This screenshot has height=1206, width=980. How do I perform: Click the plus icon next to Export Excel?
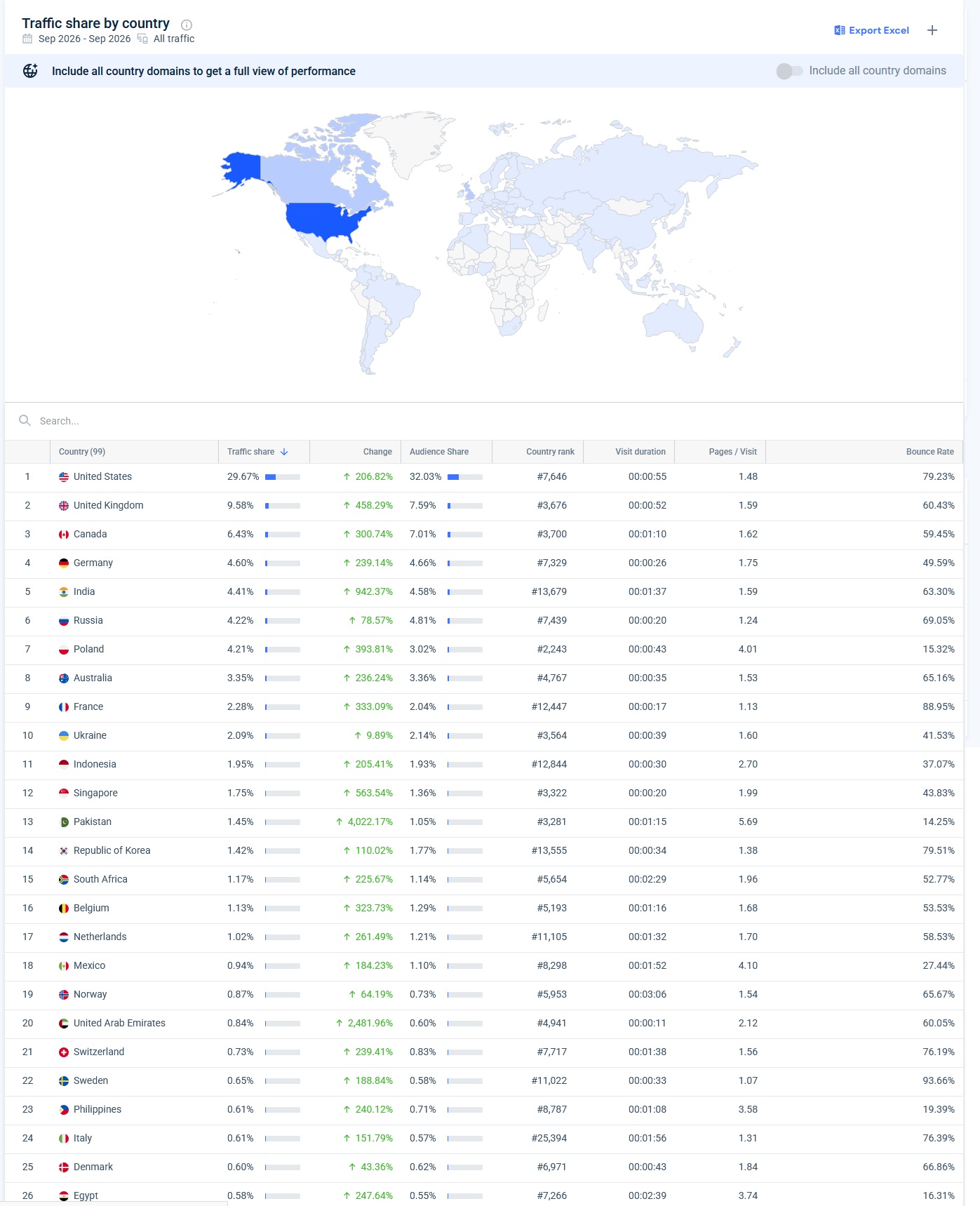[x=932, y=30]
